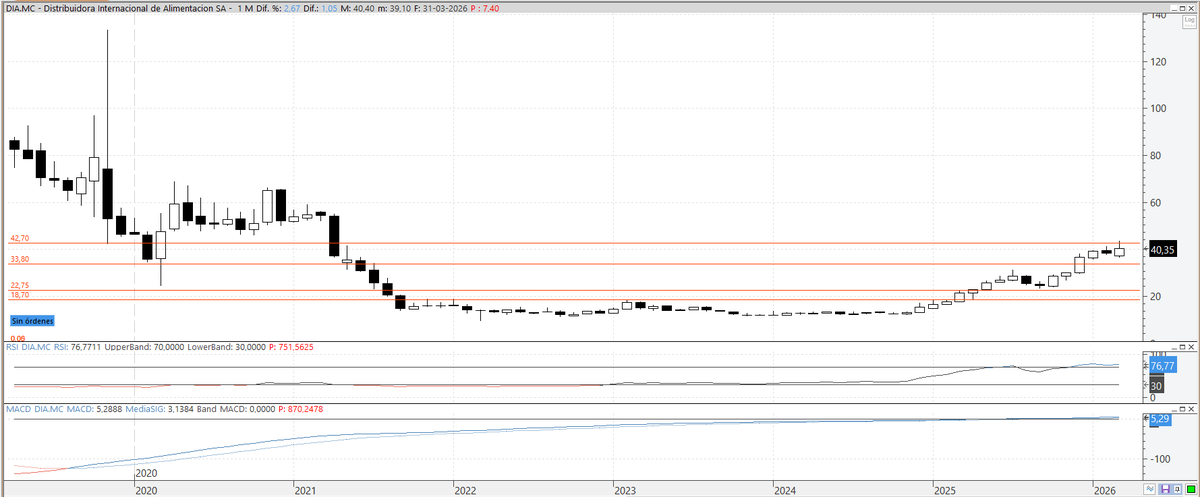The height and width of the screenshot is (497, 1200).
Task: Click the blue wave indicators icon
Action: [1149, 488]
